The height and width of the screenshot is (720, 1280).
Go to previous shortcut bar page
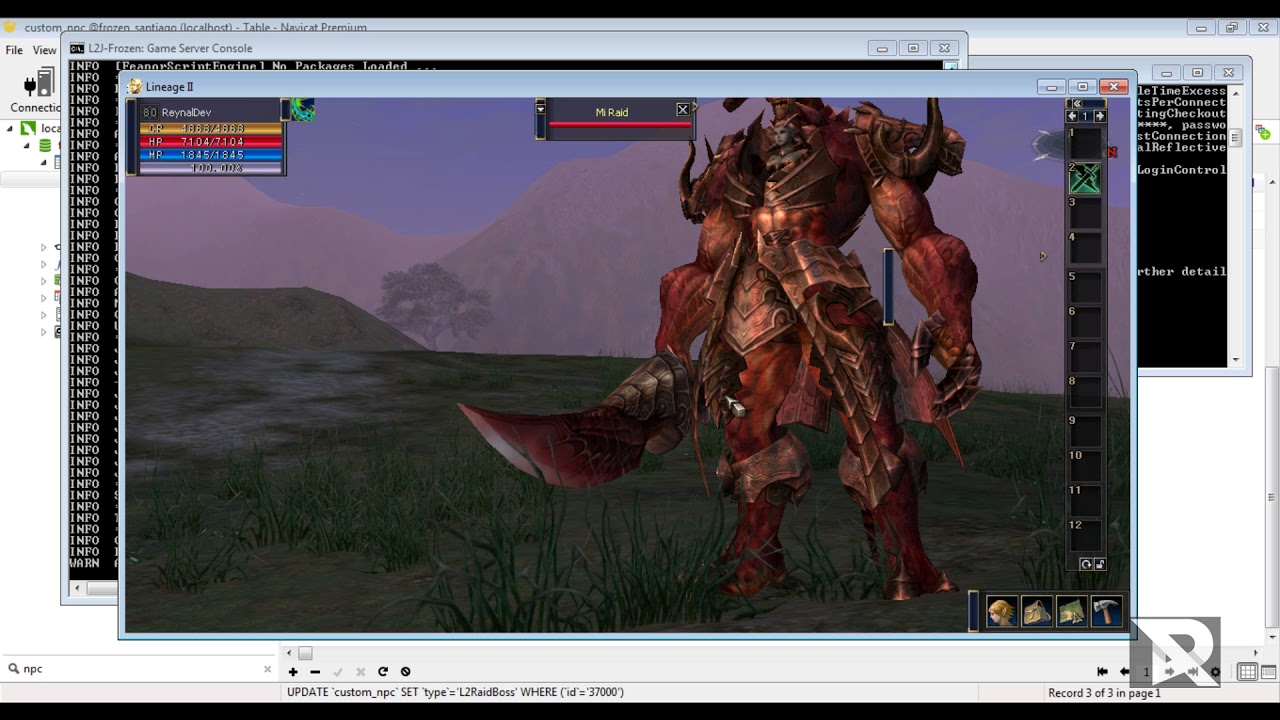click(x=1072, y=116)
